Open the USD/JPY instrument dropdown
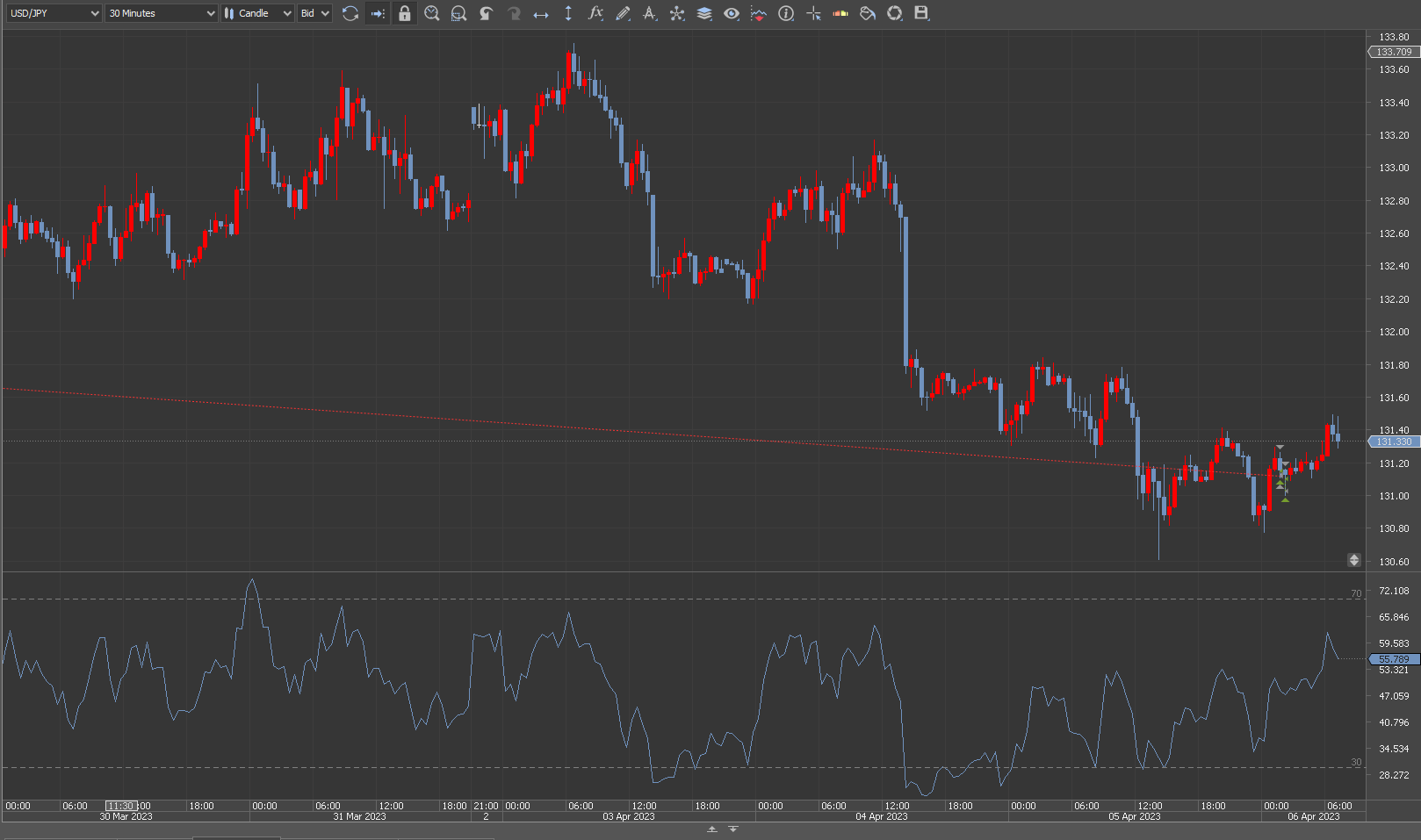Screen dimensions: 1421x840 pos(54,13)
